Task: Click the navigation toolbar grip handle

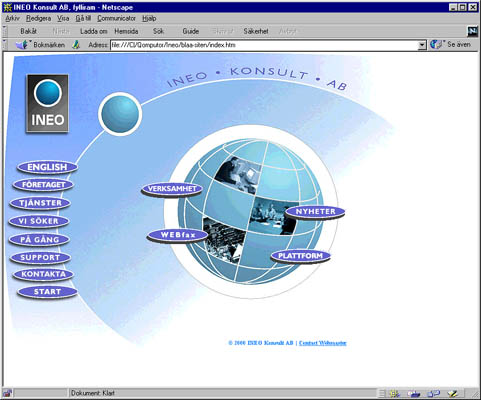Action: pyautogui.click(x=5, y=31)
